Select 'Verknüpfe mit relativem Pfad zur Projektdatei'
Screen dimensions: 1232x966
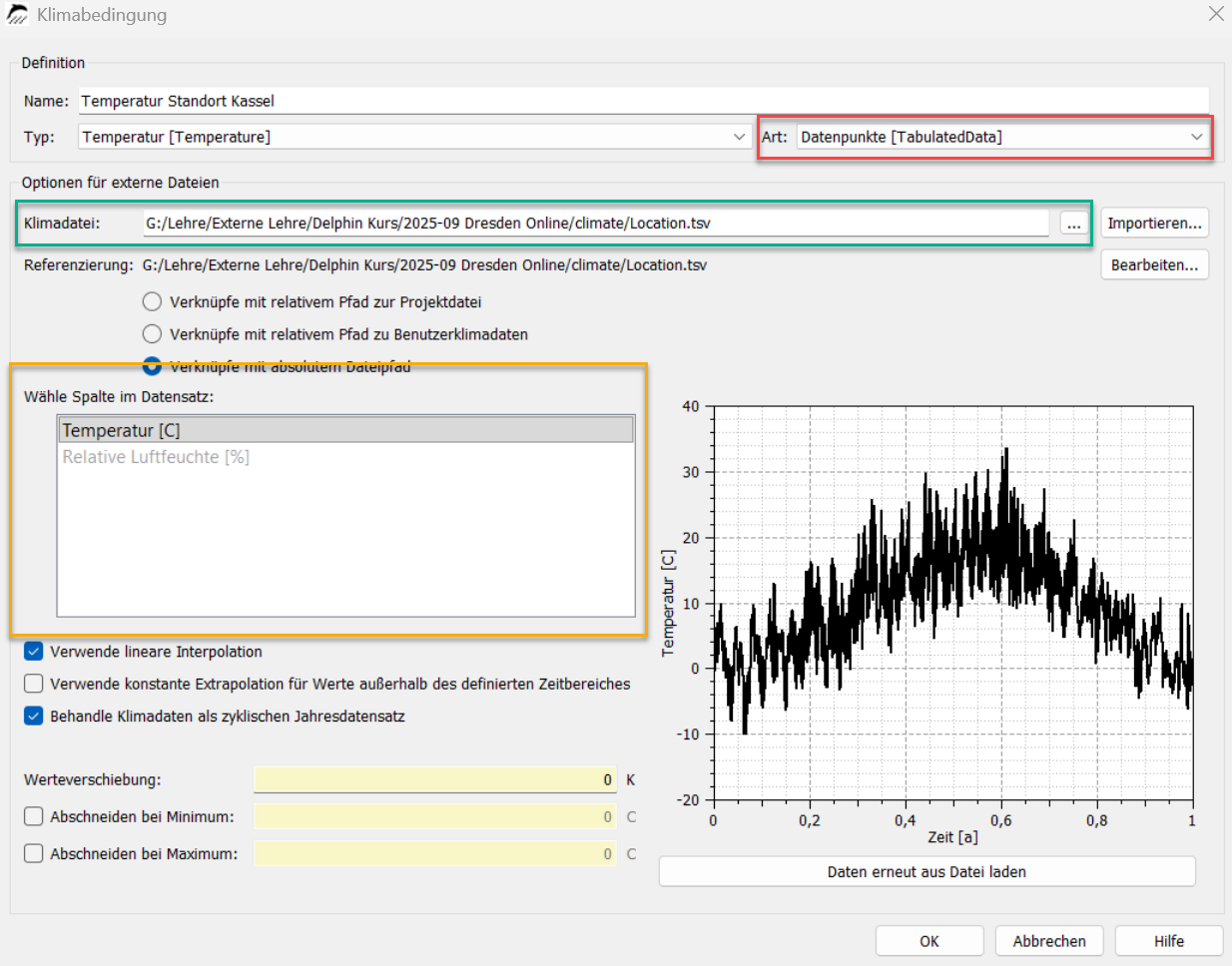click(x=152, y=301)
